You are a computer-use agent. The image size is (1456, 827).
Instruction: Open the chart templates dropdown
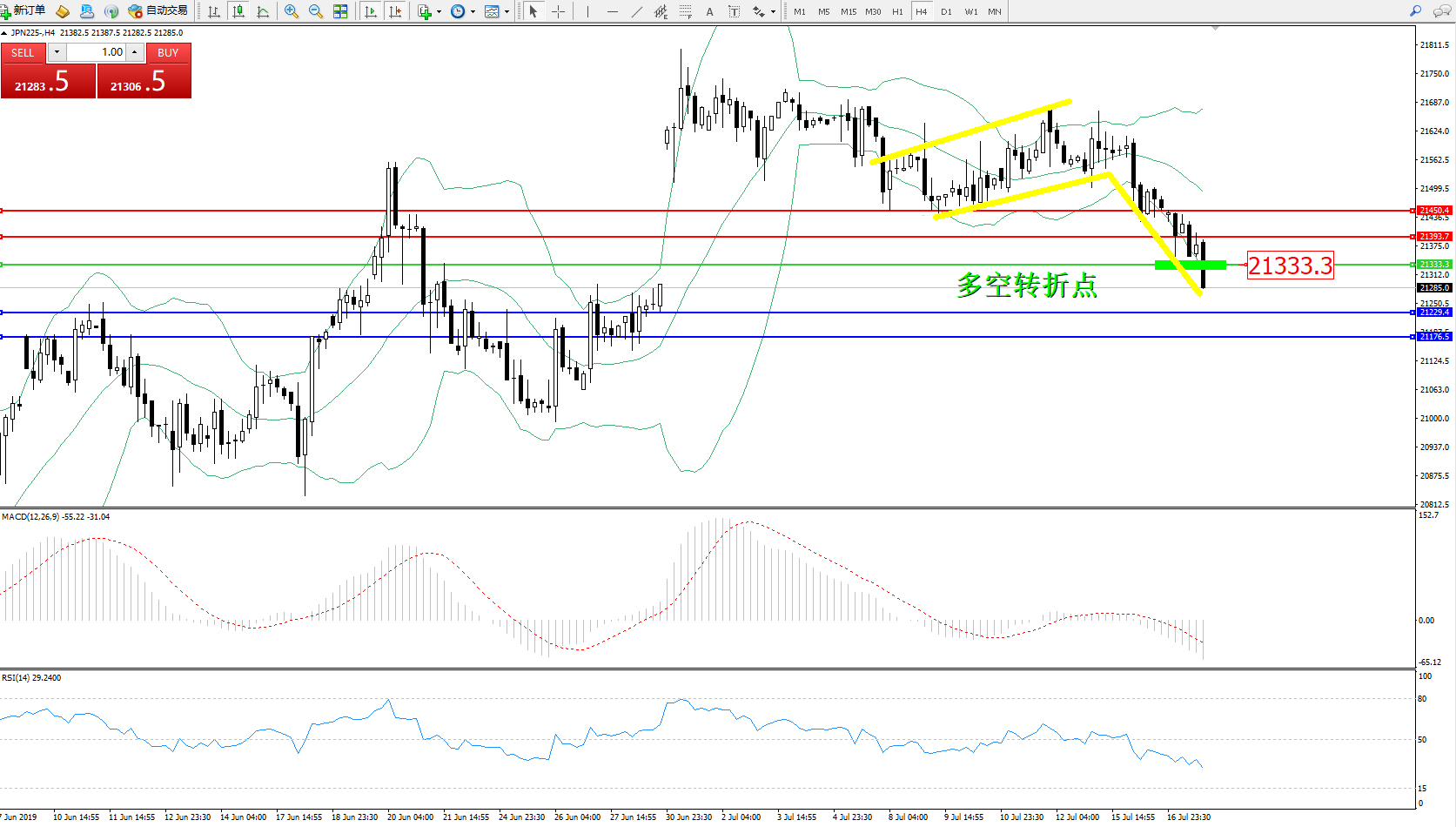[507, 12]
